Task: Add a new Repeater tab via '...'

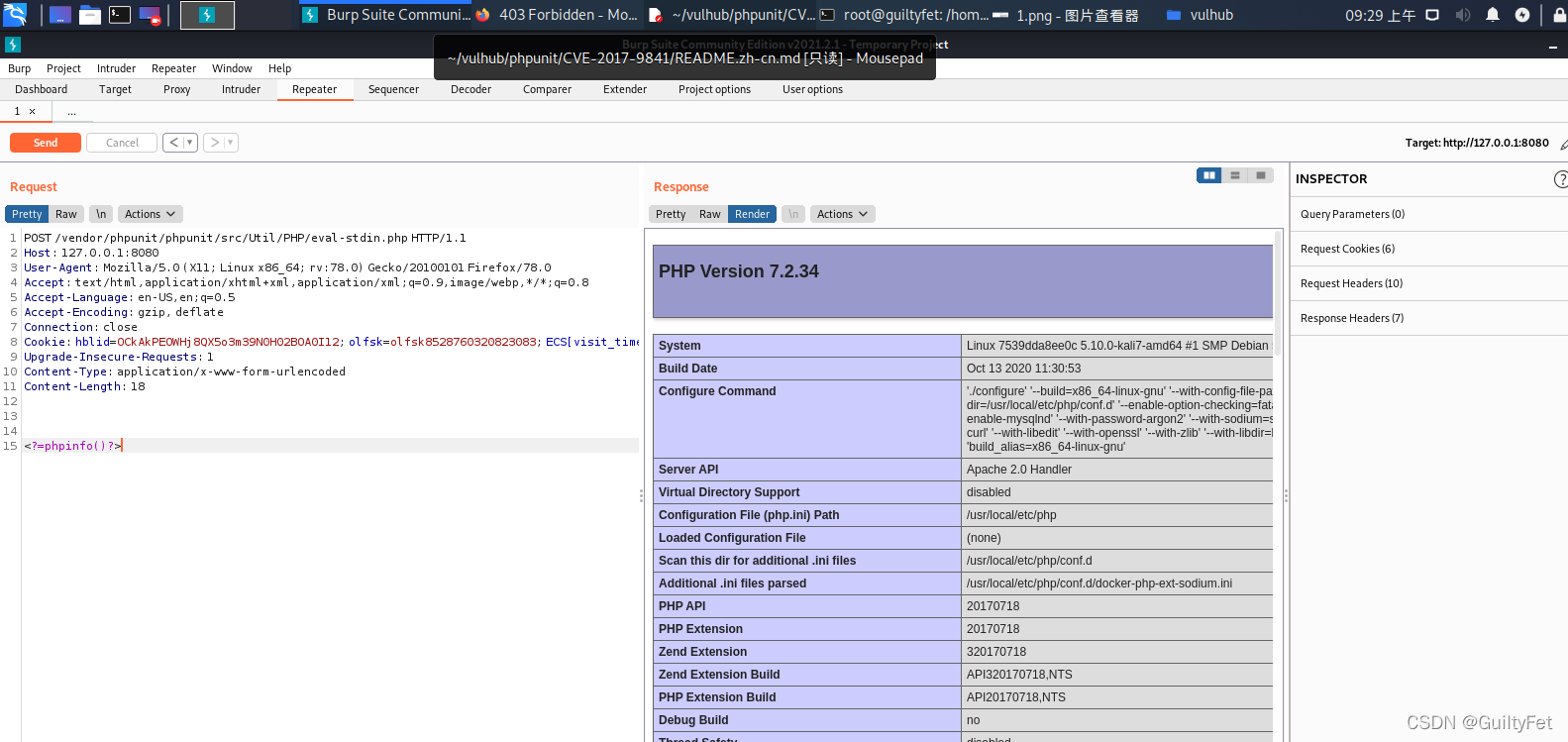Action: click(71, 112)
